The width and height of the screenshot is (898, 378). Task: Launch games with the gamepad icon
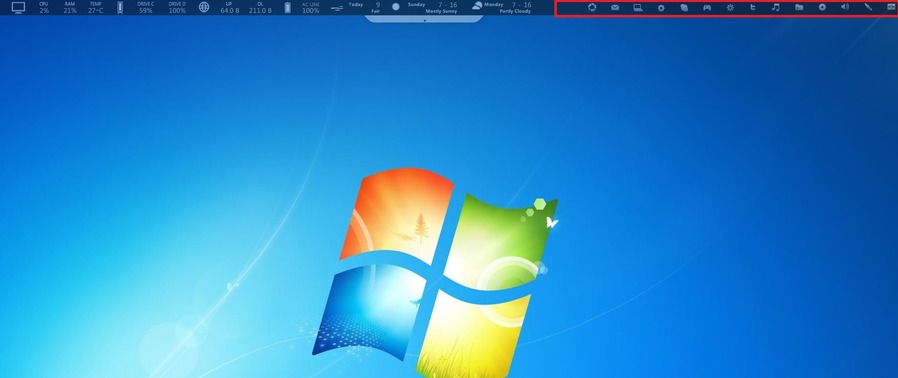tap(707, 7)
